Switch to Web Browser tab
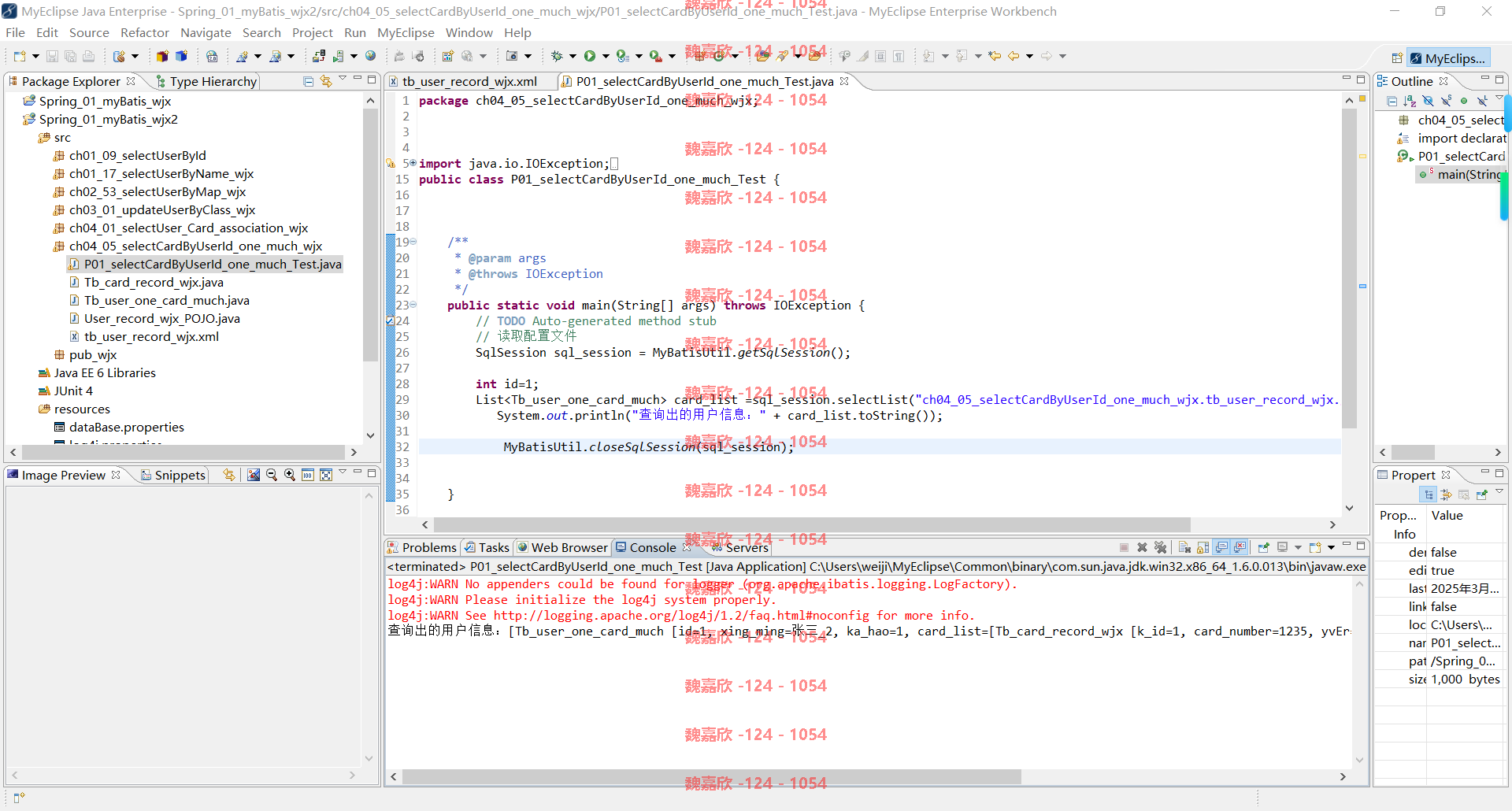The width and height of the screenshot is (1512, 811). point(562,547)
